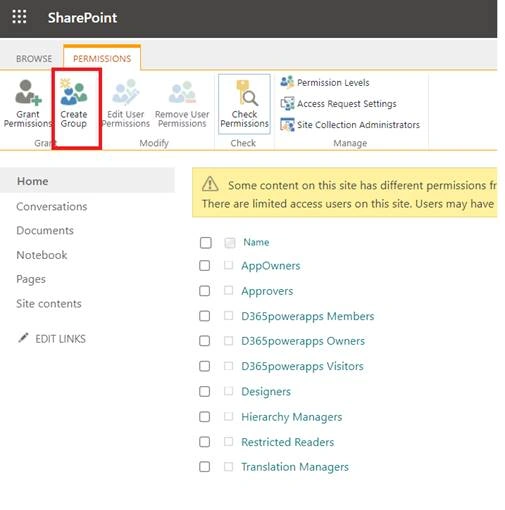Click the warning triangle icon in the banner

pyautogui.click(x=210, y=184)
